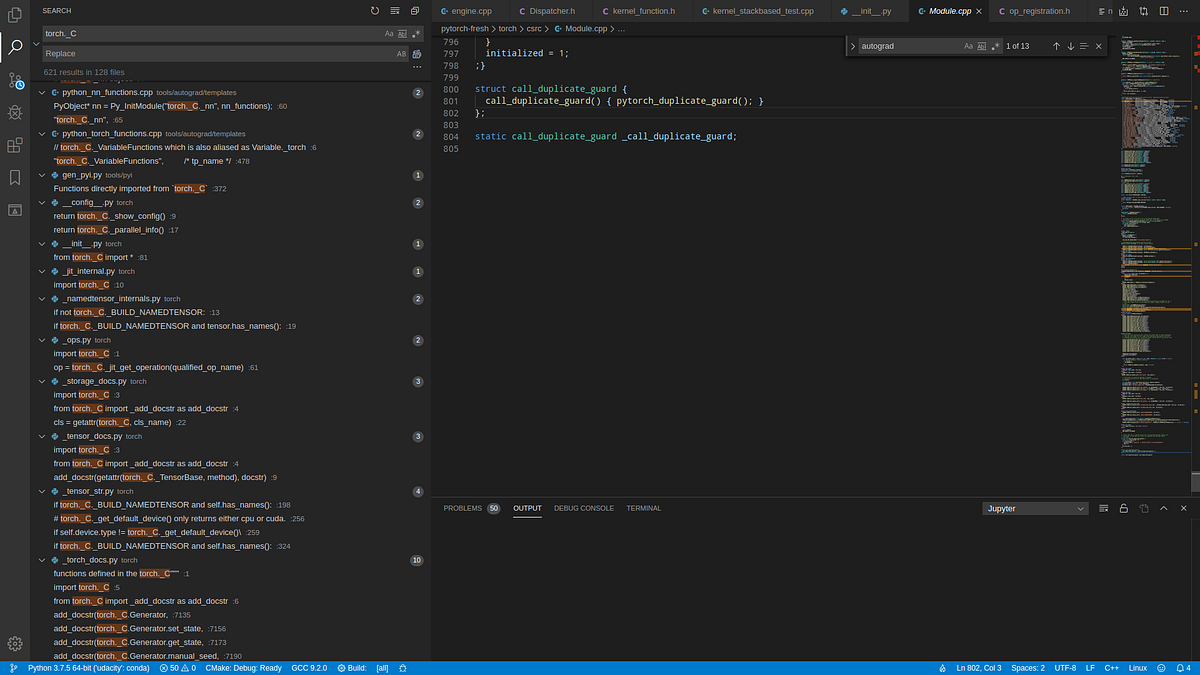Toggle the output scroll lock icon
This screenshot has height=675, width=1200.
(x=1123, y=508)
